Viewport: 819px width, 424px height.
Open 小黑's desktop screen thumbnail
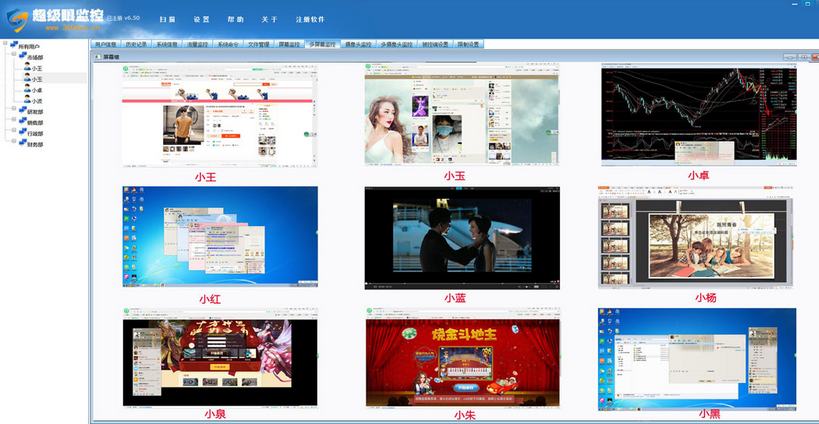[x=697, y=359]
